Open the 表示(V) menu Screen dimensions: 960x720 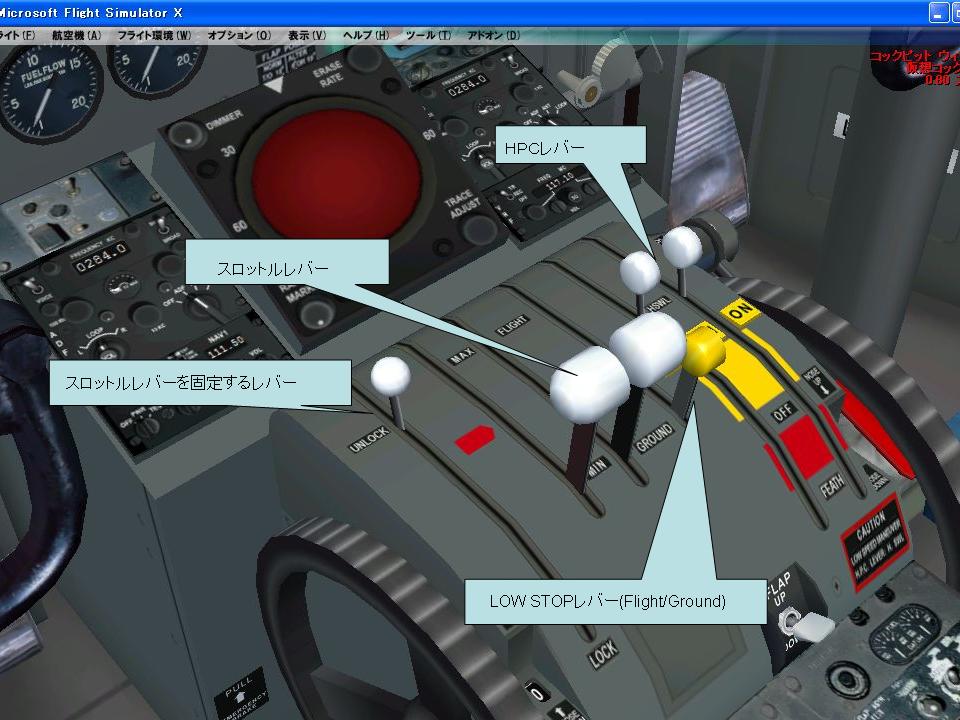tap(307, 36)
